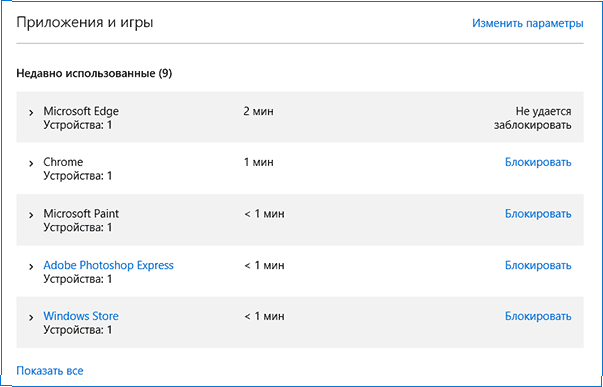Block Adobe Photoshop Express
Viewport: 603px width, 387px height.
[x=538, y=265]
